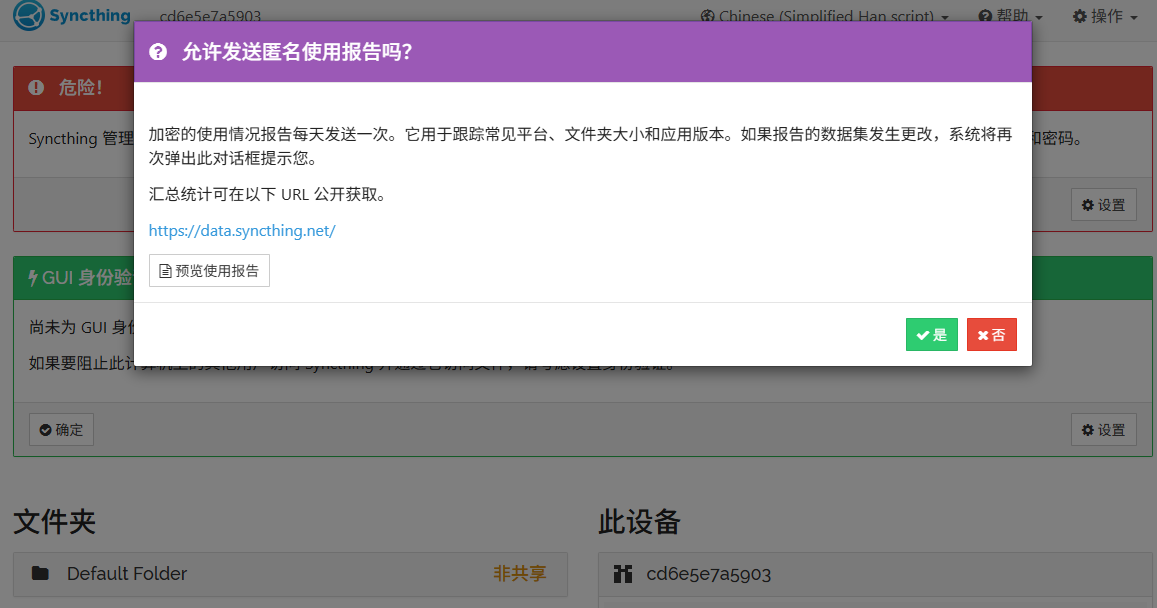Open the 操作 actions dropdown menu
The image size is (1157, 608).
[x=1104, y=17]
